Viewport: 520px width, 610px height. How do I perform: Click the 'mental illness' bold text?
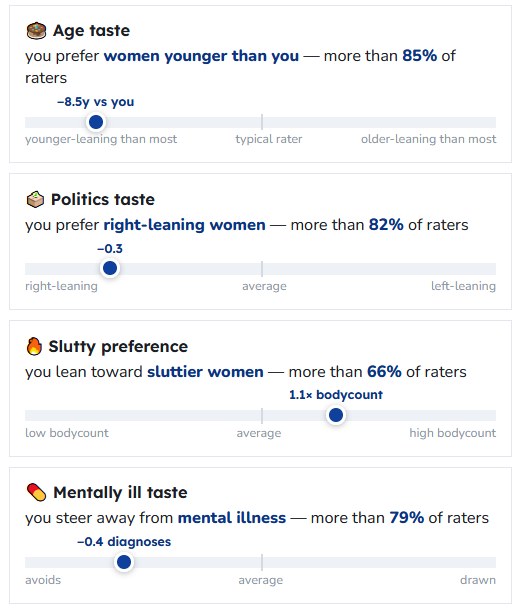pos(232,518)
